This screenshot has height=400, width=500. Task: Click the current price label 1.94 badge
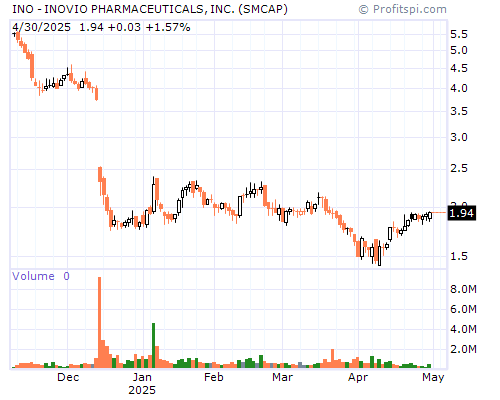tap(462, 213)
